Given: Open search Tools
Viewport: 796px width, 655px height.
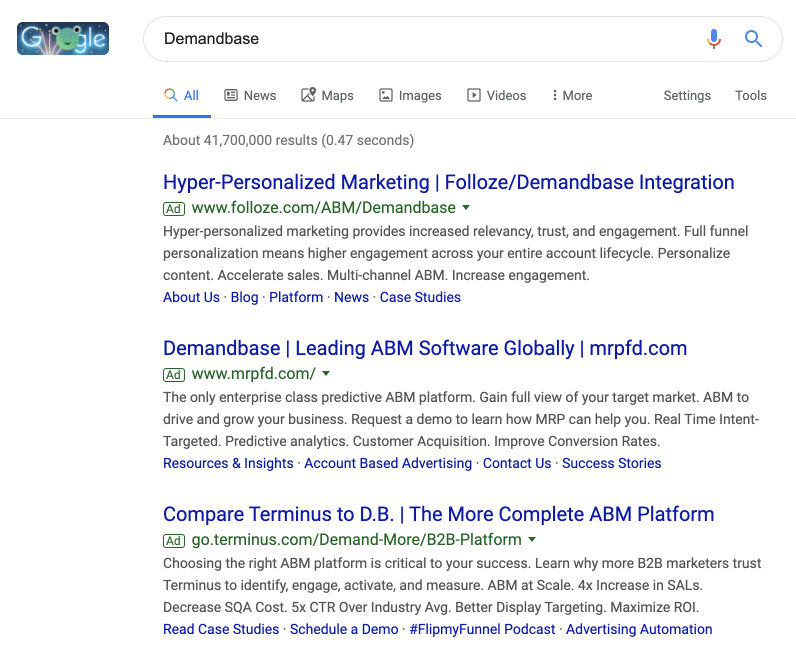Looking at the screenshot, I should tap(751, 95).
